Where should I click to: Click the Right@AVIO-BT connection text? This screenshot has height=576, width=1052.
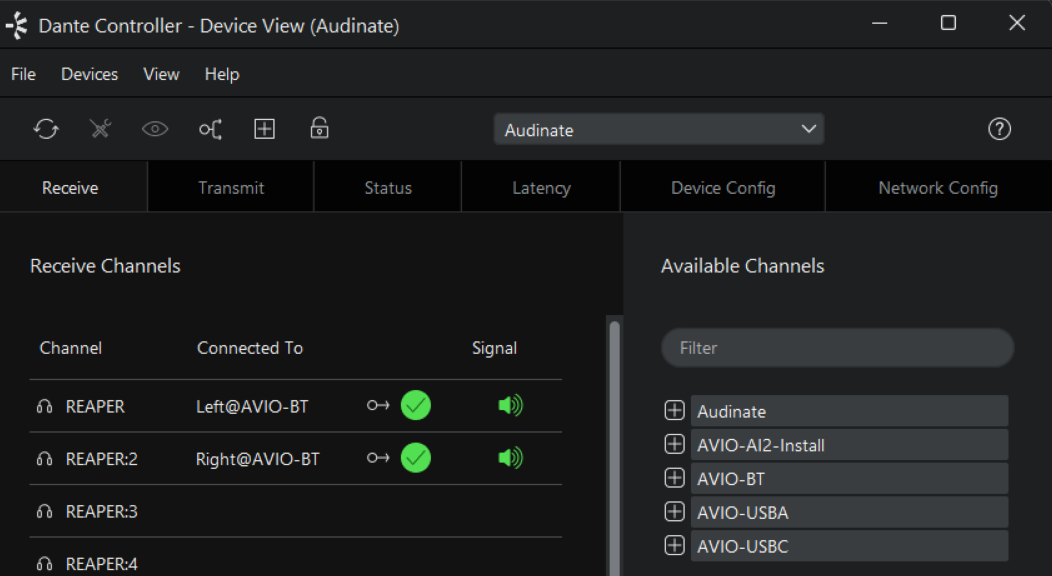point(258,459)
